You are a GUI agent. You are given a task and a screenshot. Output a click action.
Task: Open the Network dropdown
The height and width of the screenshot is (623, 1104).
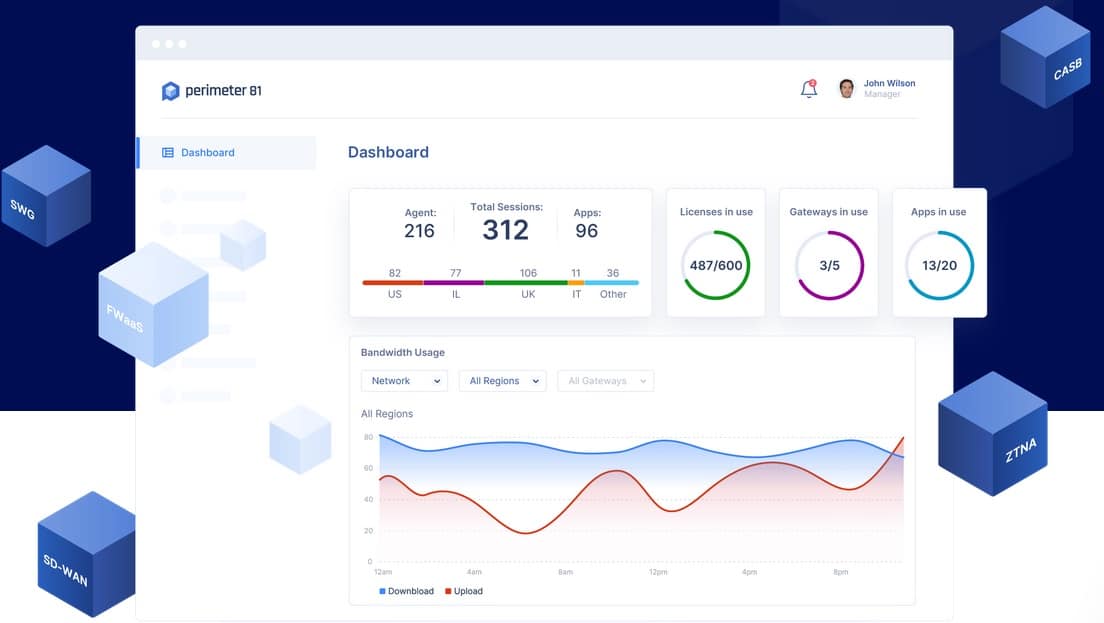pos(404,381)
